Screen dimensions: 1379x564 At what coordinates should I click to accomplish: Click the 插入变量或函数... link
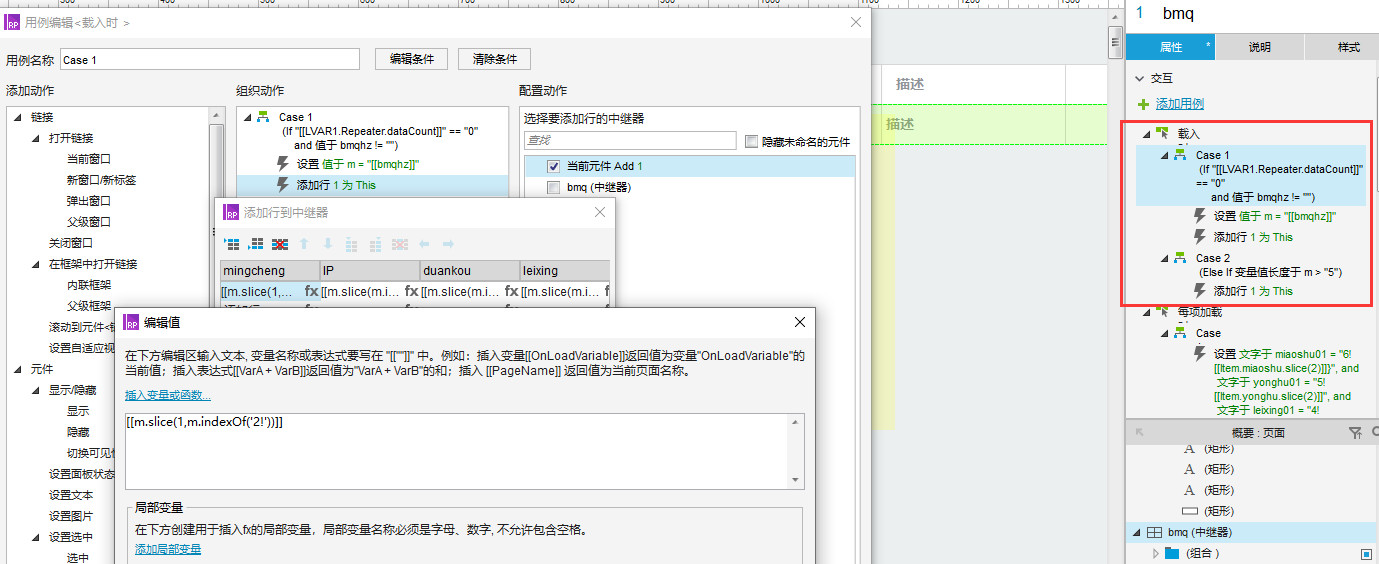(x=168, y=395)
